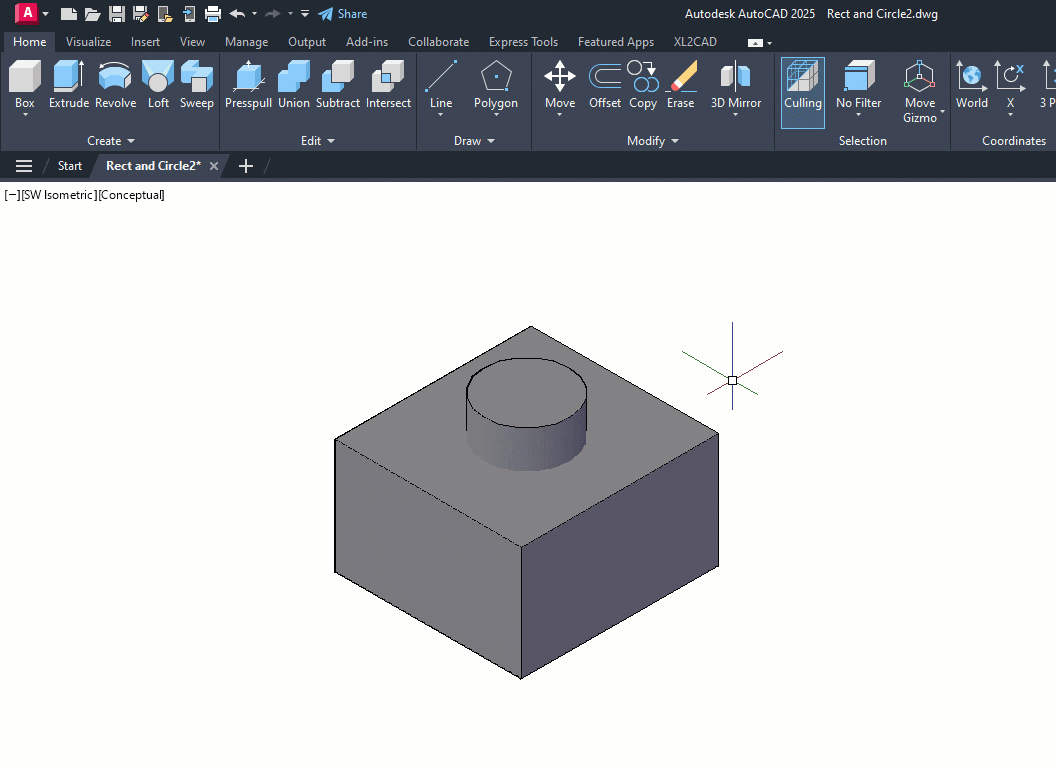Screen dimensions: 1056x768
Task: Click the Share button
Action: [x=343, y=13]
